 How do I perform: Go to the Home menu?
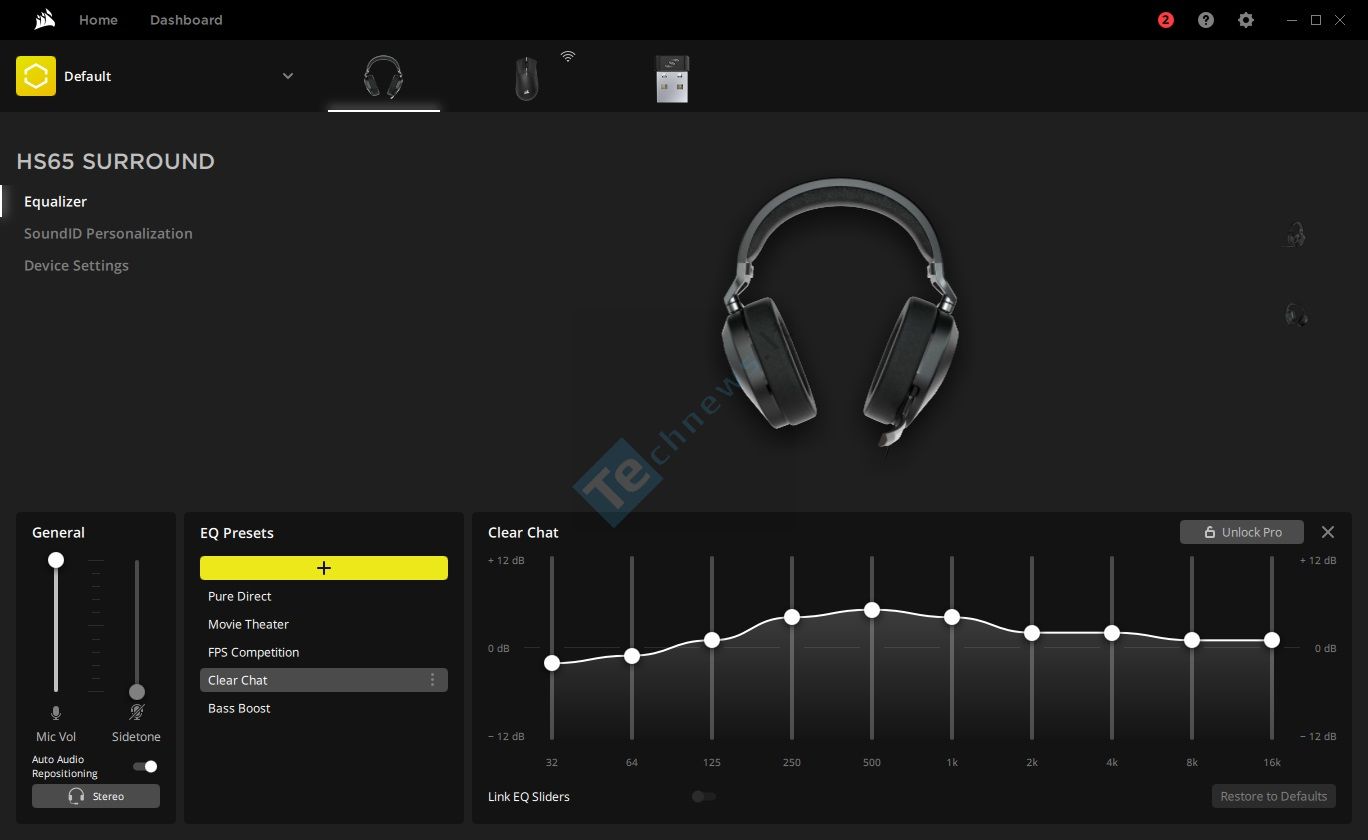[98, 20]
